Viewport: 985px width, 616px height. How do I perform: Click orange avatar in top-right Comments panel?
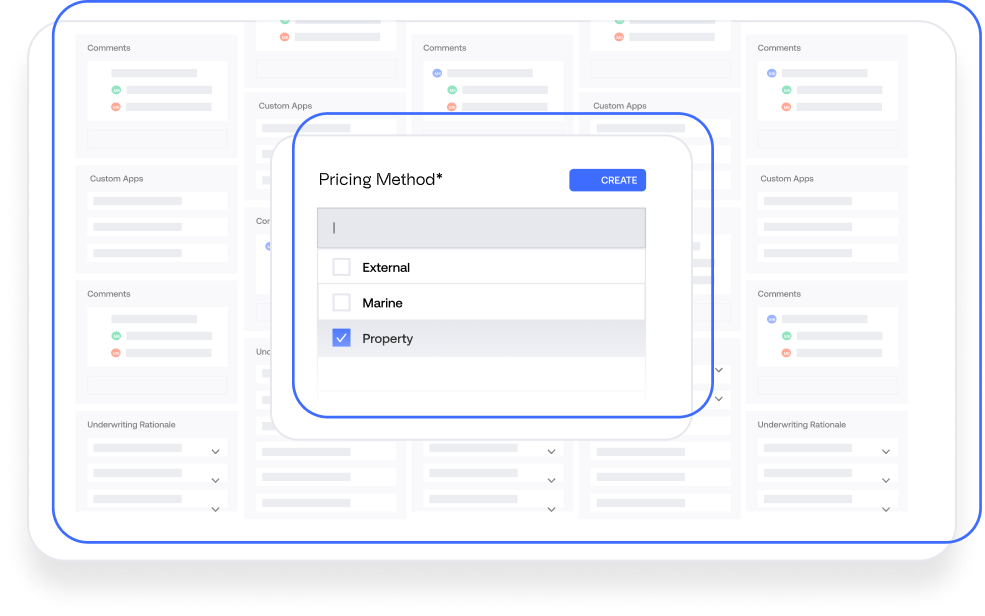tap(786, 106)
